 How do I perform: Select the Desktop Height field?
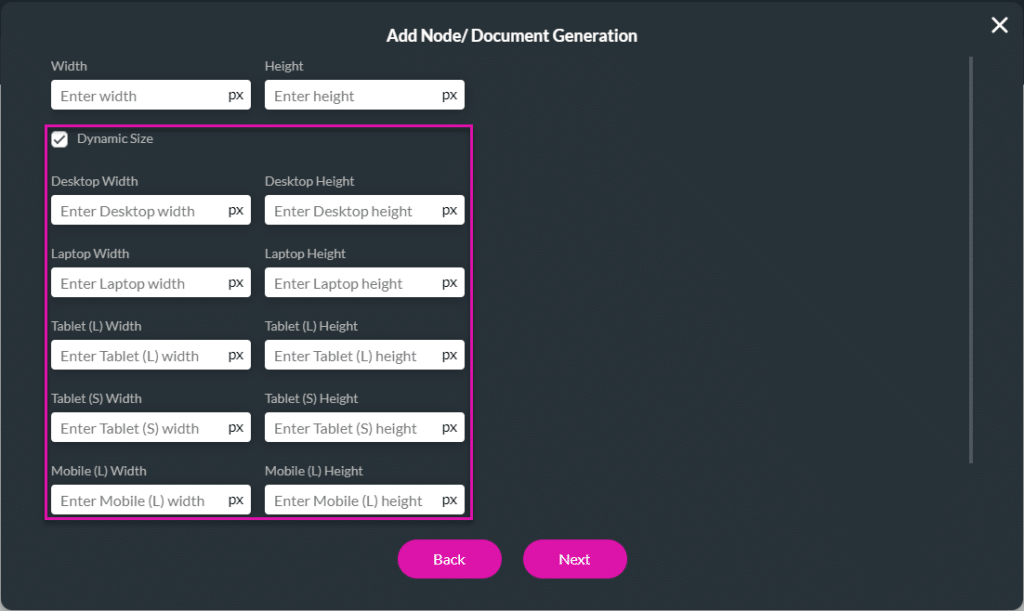(352, 211)
